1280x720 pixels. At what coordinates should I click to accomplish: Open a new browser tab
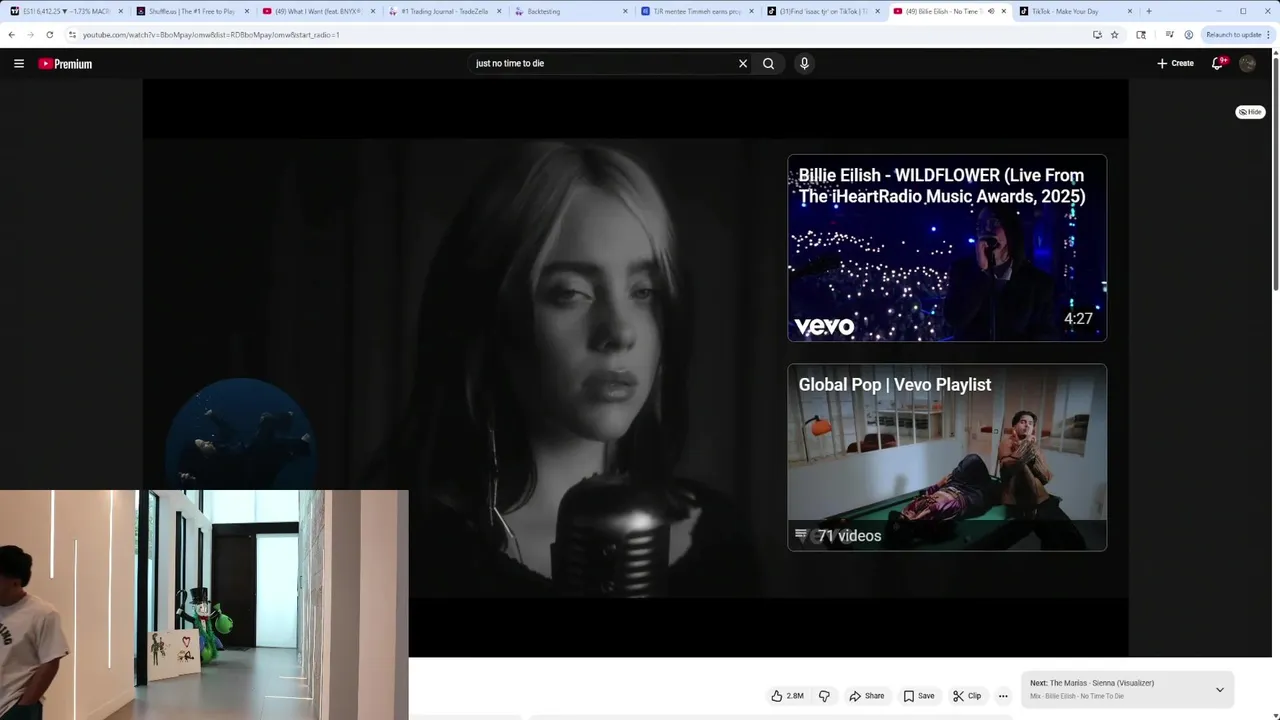(1149, 11)
